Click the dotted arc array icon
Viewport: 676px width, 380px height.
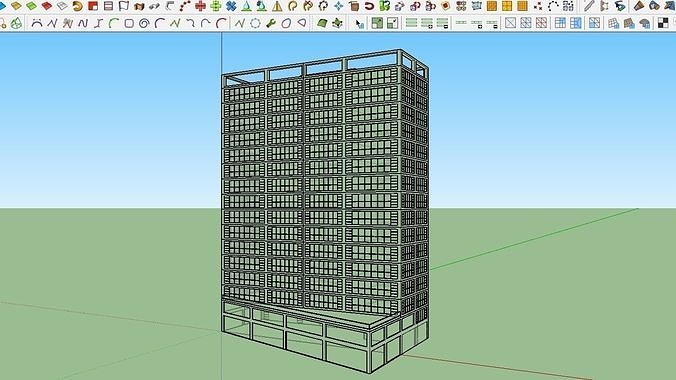(x=553, y=6)
